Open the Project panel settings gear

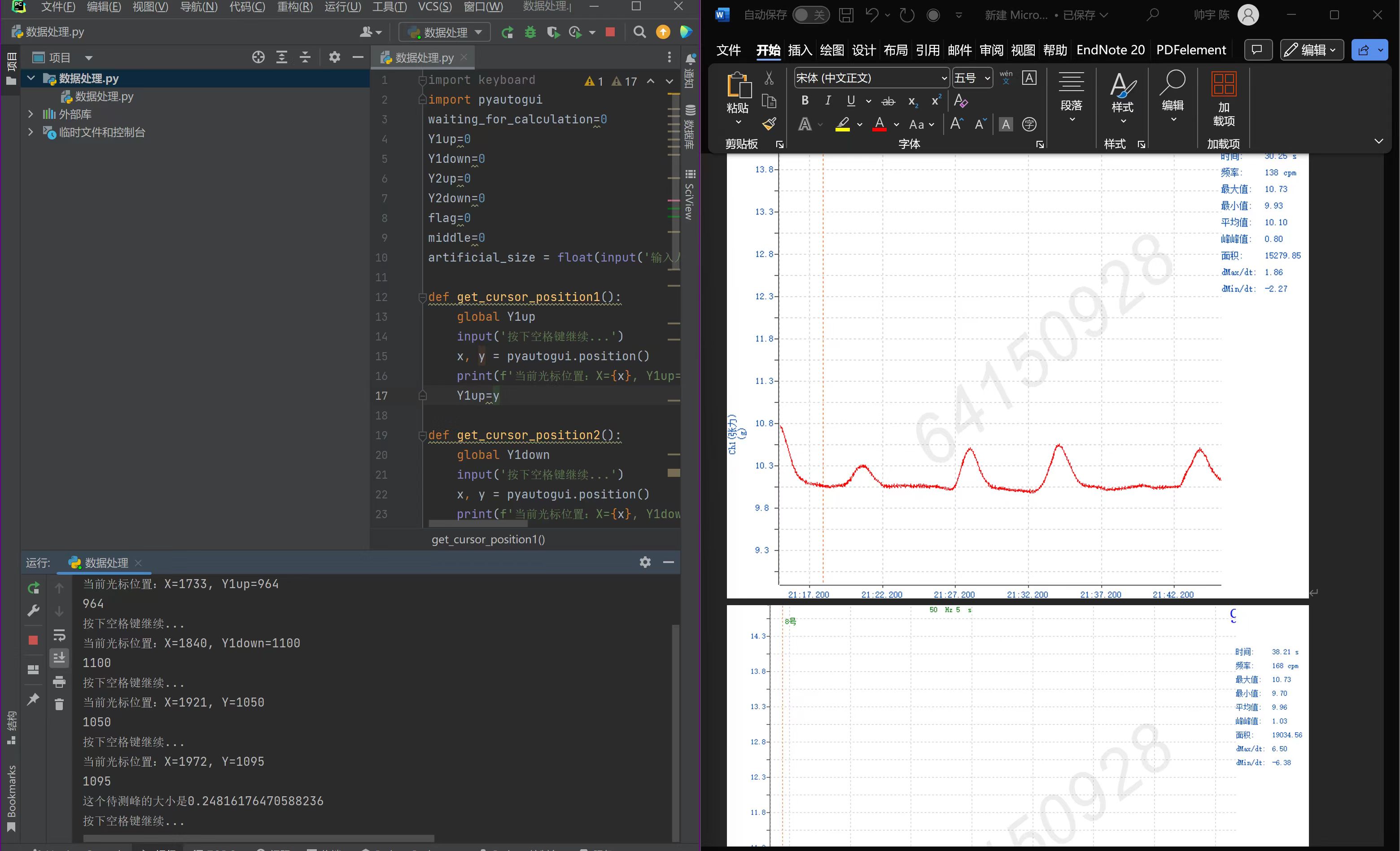click(x=335, y=57)
